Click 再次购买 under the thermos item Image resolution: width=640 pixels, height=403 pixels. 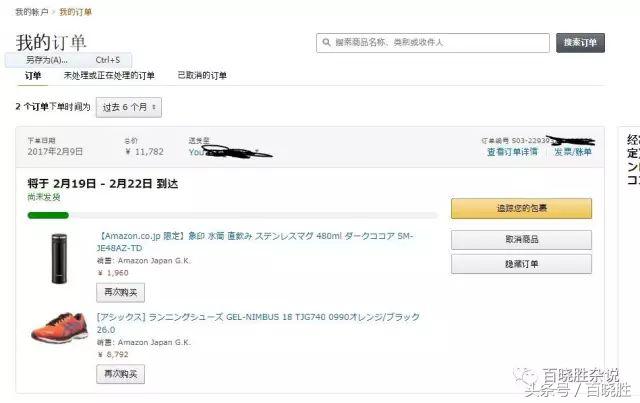coord(121,293)
